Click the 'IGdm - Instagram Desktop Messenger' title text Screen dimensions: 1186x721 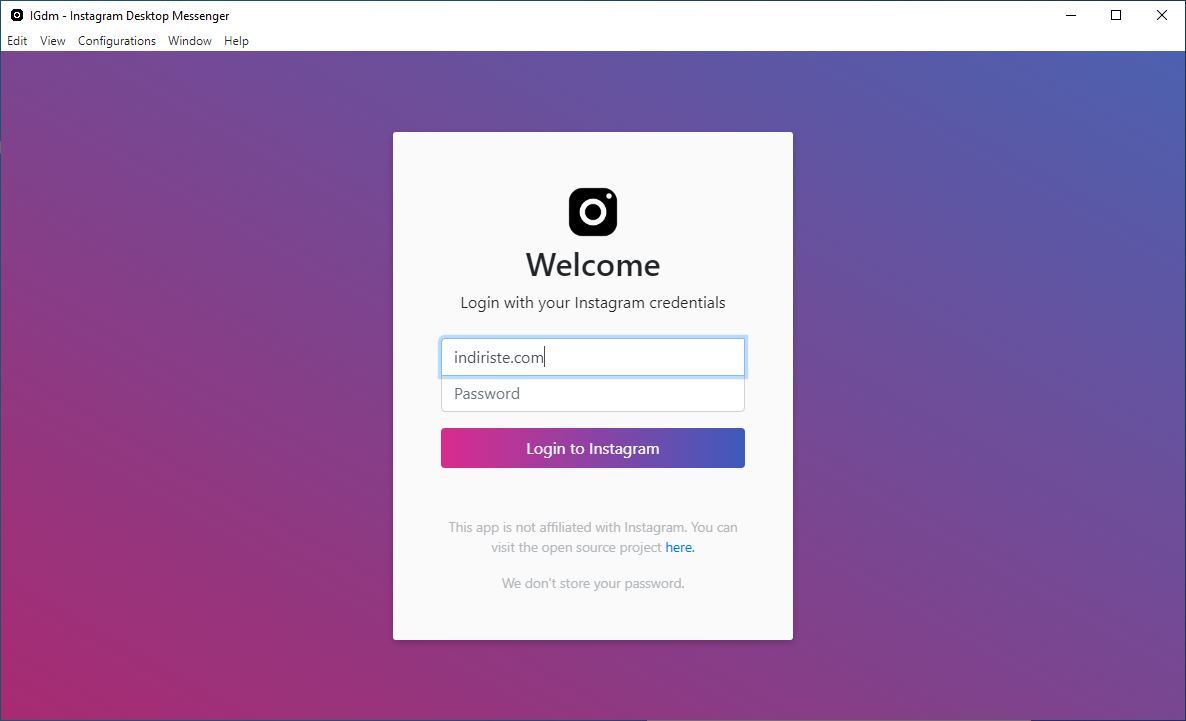[129, 16]
